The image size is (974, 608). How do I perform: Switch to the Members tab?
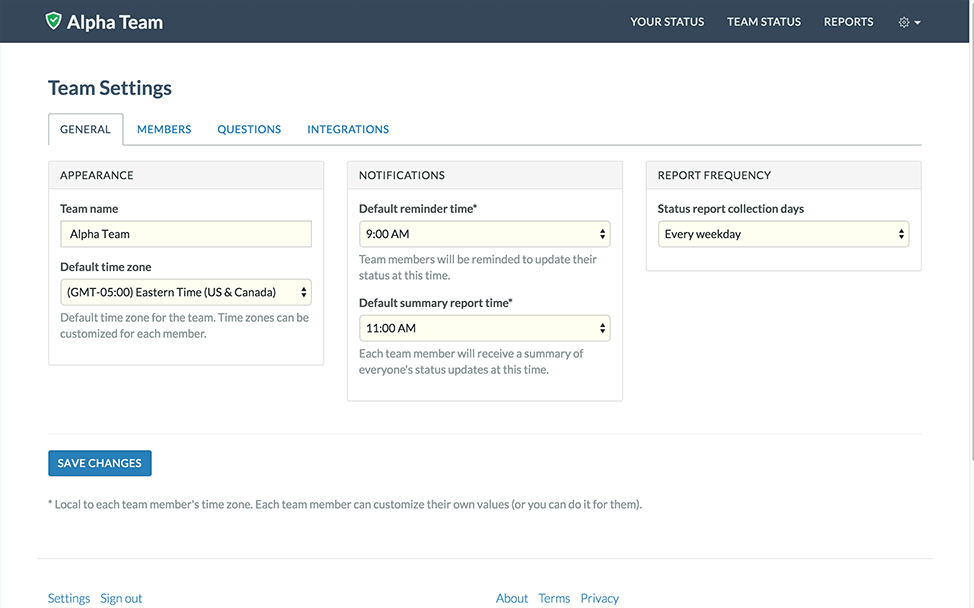(x=164, y=129)
